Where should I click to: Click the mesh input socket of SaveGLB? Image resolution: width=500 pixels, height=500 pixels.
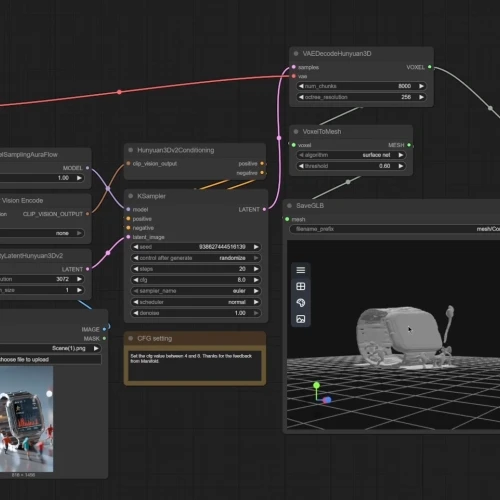287,219
